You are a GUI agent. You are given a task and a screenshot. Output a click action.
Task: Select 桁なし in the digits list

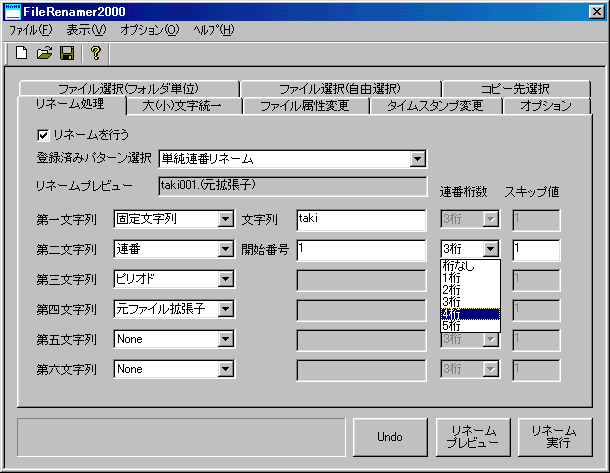[470, 266]
